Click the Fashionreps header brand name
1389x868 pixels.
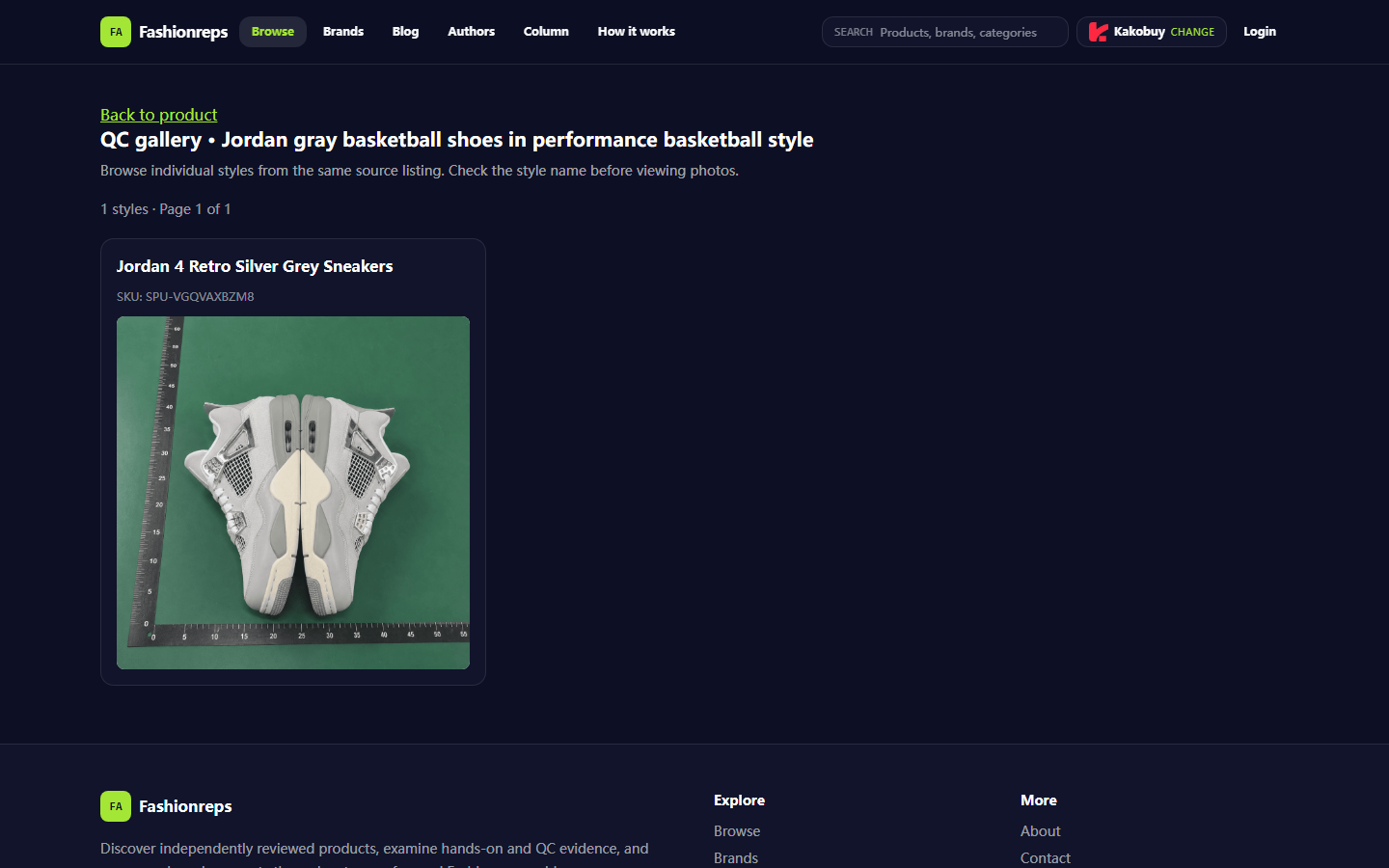tap(183, 32)
